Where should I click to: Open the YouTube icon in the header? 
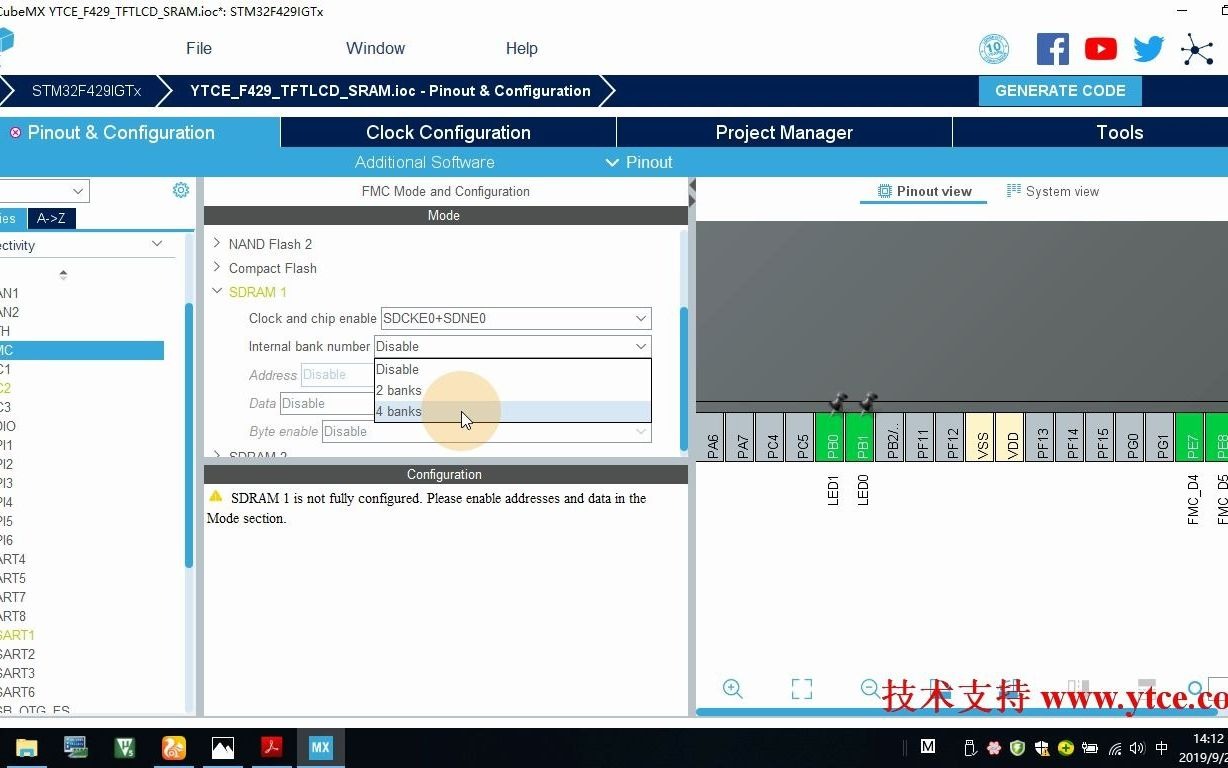(x=1100, y=48)
